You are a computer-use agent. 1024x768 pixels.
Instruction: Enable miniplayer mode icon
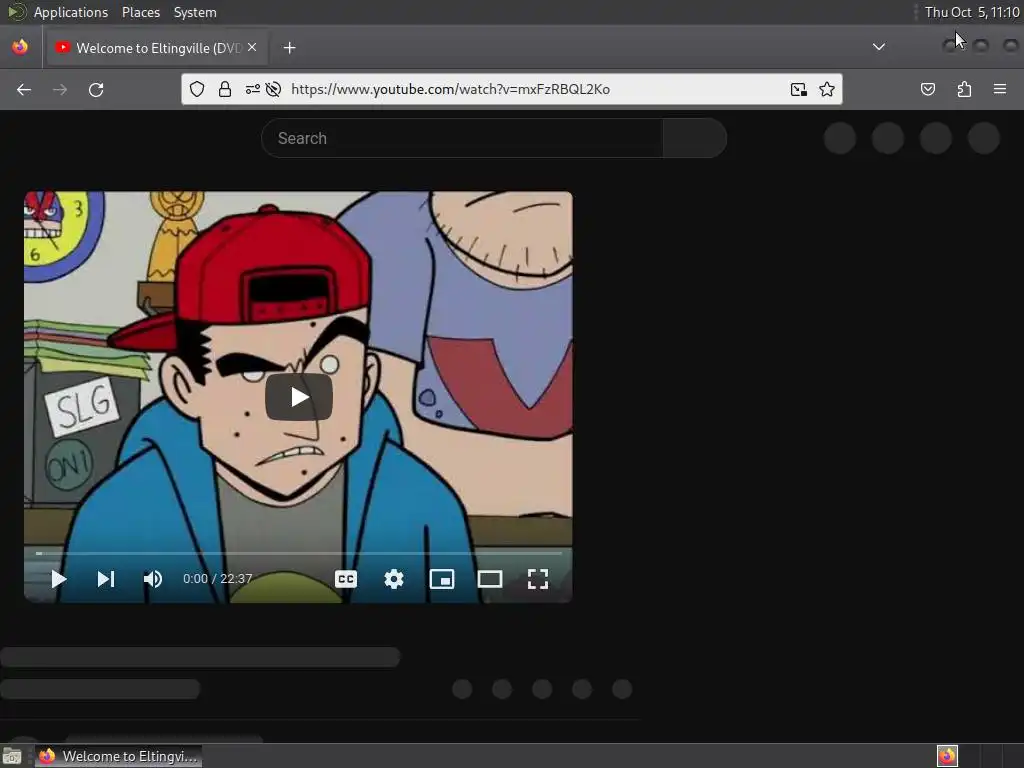pyautogui.click(x=441, y=579)
